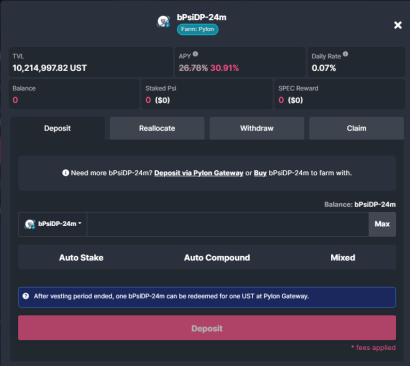Click the bPsiDP-24m dialog title
This screenshot has width=410, height=366.
coord(201,17)
